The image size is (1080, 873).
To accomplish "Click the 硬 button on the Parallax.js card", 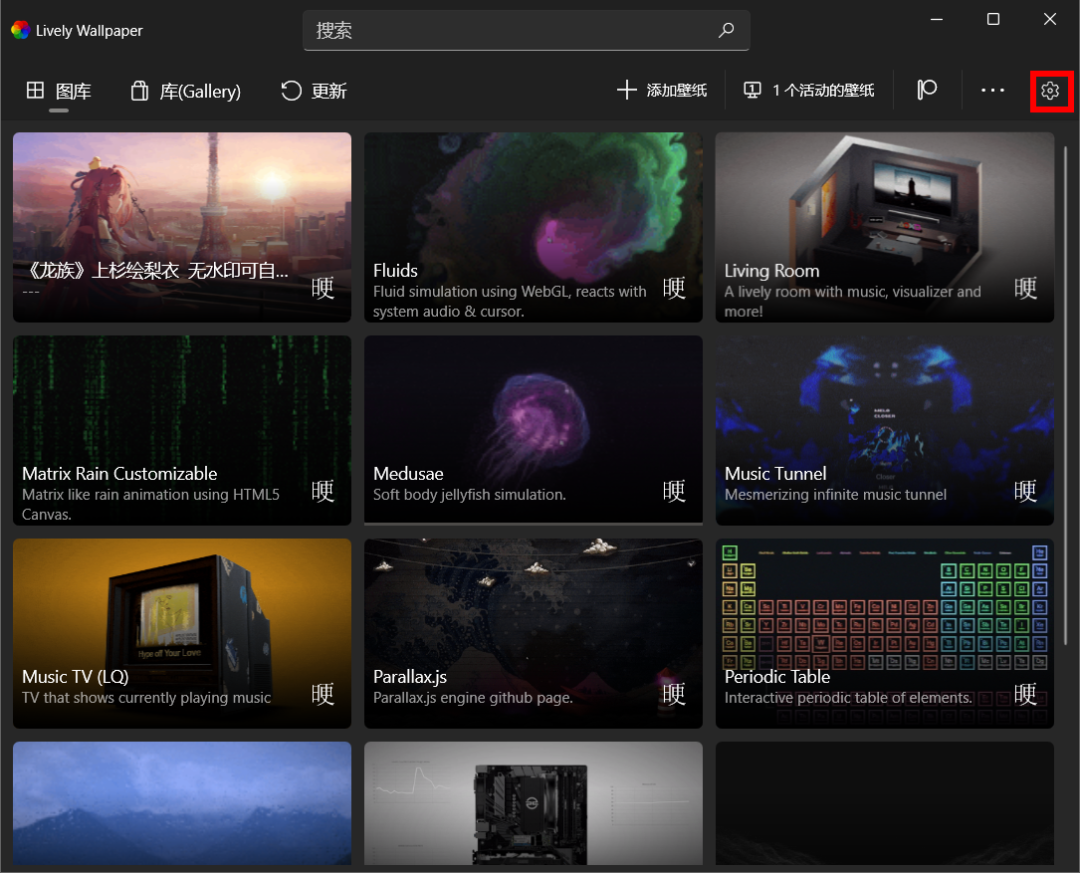I will pos(674,694).
